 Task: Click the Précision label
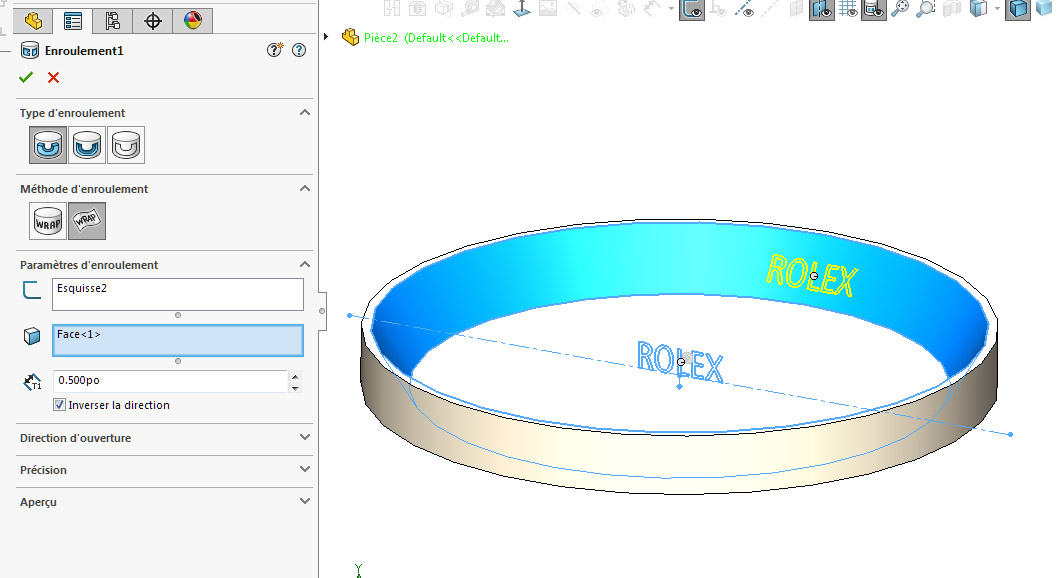coord(43,470)
